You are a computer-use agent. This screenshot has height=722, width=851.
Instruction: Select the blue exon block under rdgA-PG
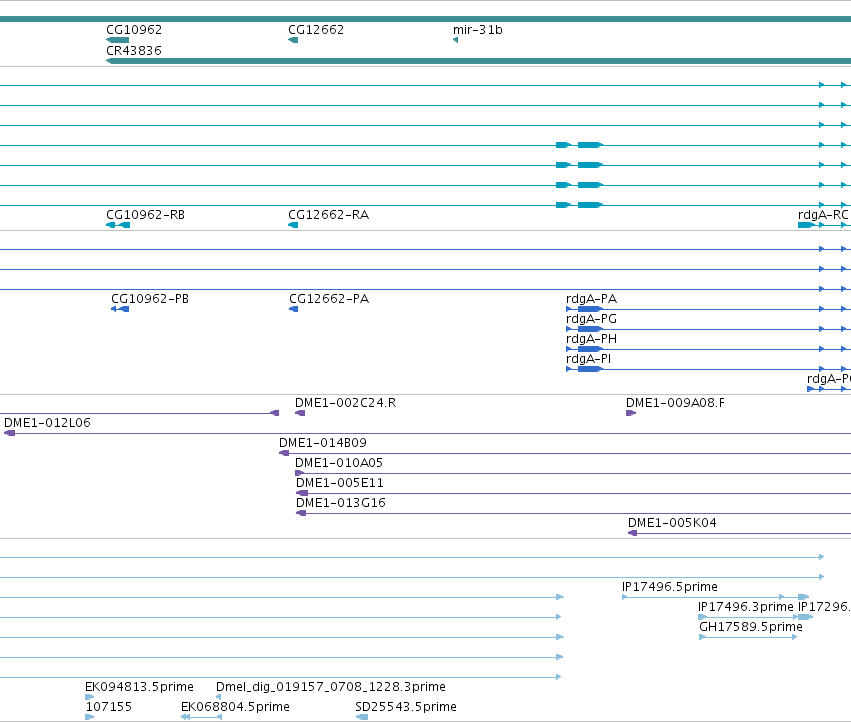(590, 330)
